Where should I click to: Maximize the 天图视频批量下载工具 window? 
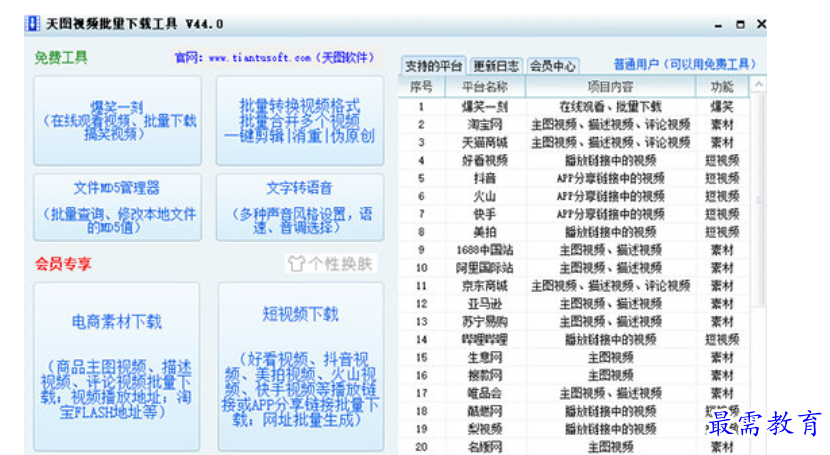740,24
